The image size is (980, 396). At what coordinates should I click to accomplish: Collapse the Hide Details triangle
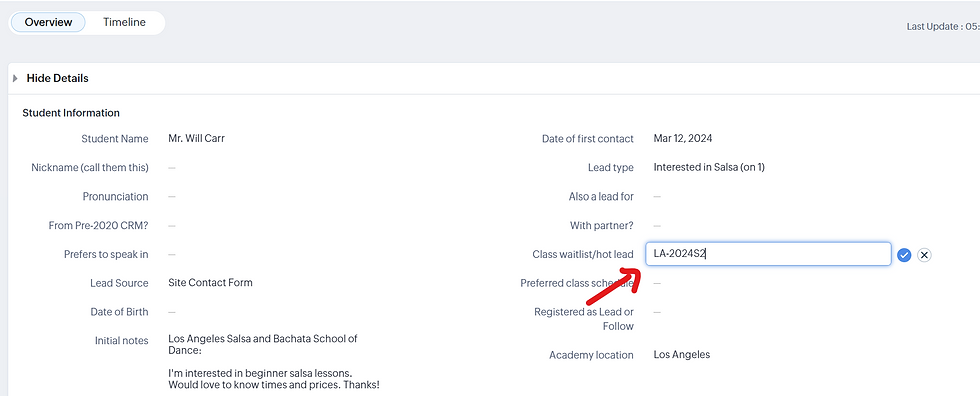(x=15, y=79)
